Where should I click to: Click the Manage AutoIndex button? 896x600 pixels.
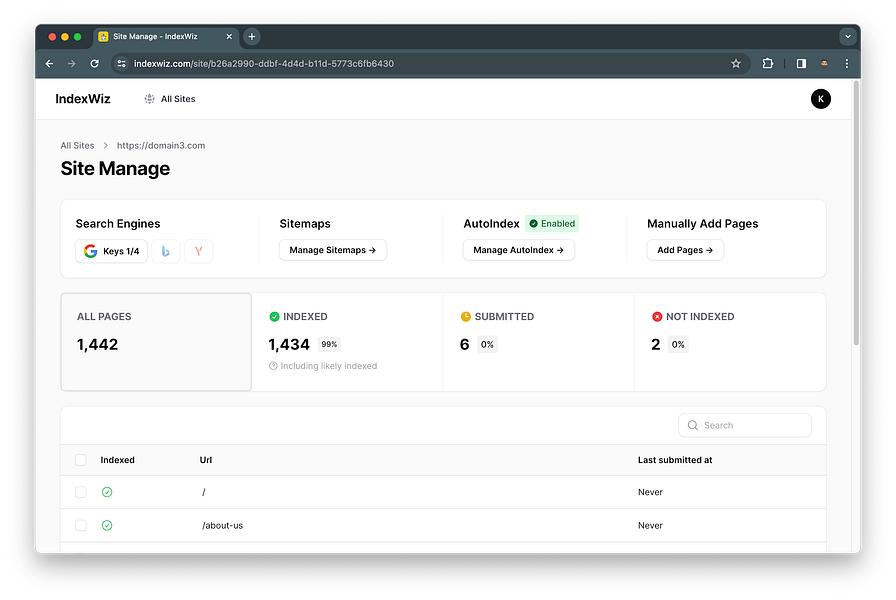(518, 250)
